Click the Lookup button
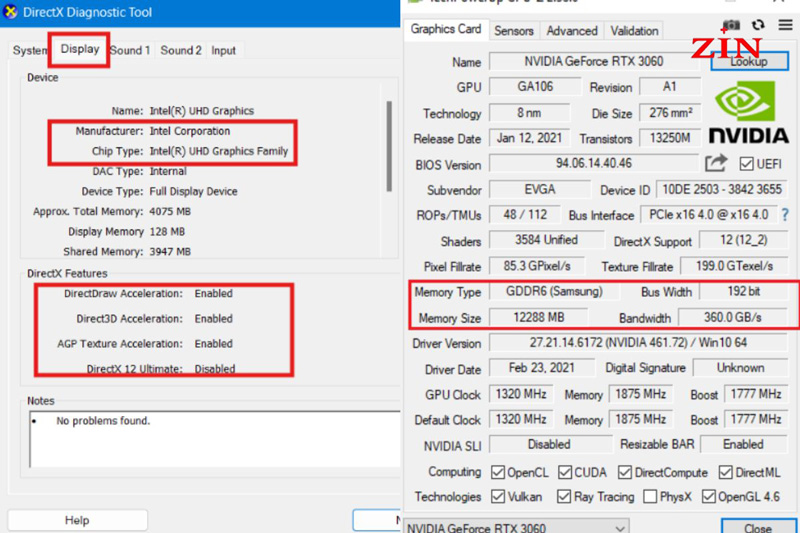Screen dimensions: 800x533 [x=749, y=62]
